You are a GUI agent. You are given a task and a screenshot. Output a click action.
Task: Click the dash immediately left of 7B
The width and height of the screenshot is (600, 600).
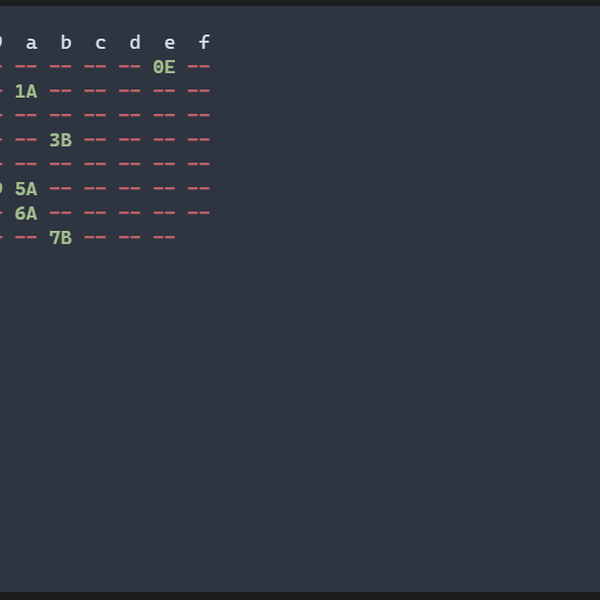(26, 237)
